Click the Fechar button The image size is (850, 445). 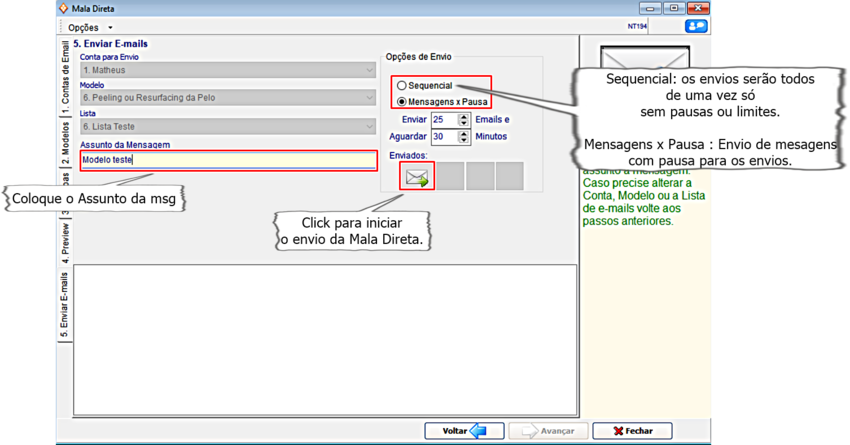coord(631,431)
